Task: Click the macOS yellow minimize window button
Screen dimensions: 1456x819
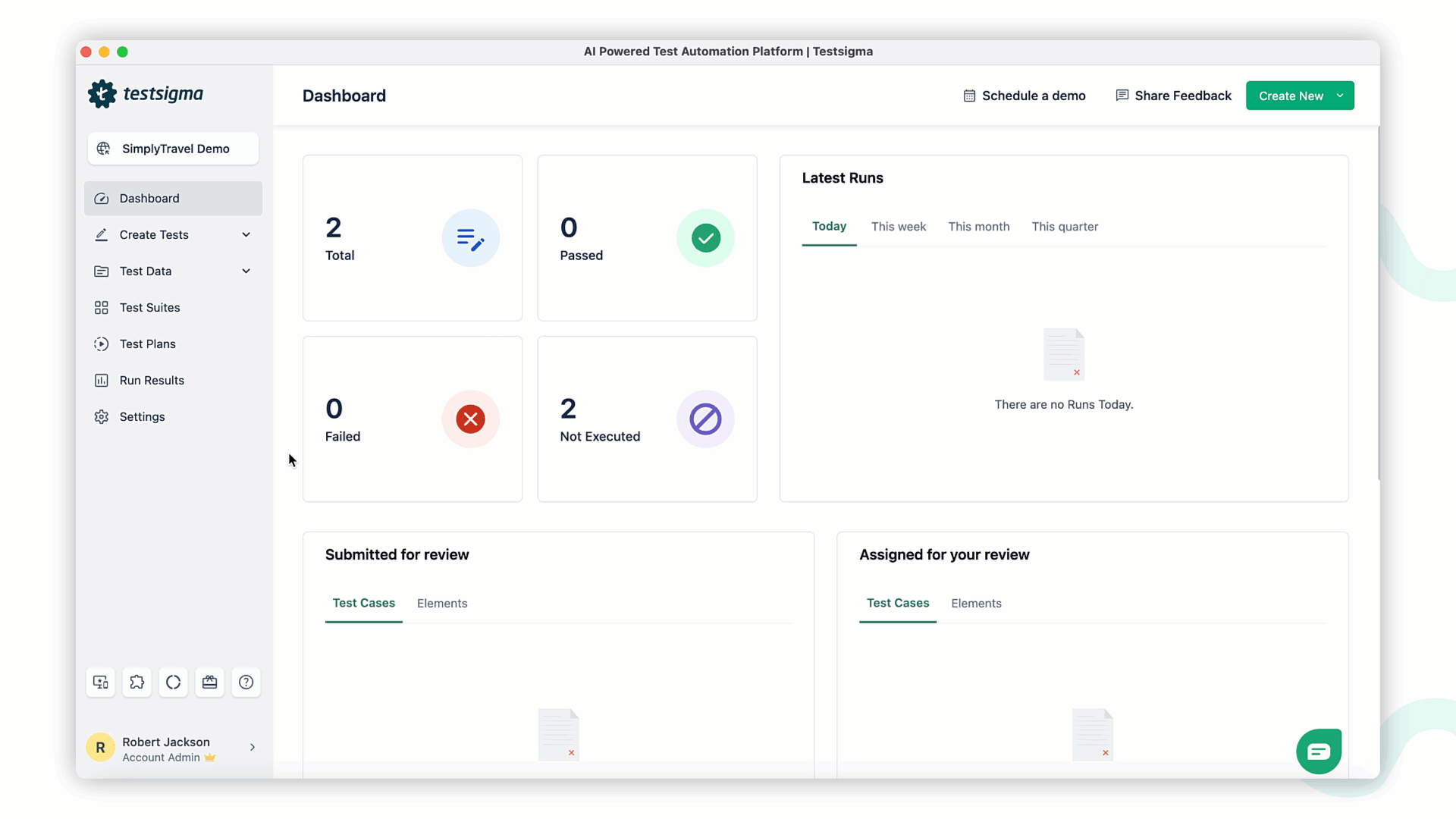Action: coord(105,52)
